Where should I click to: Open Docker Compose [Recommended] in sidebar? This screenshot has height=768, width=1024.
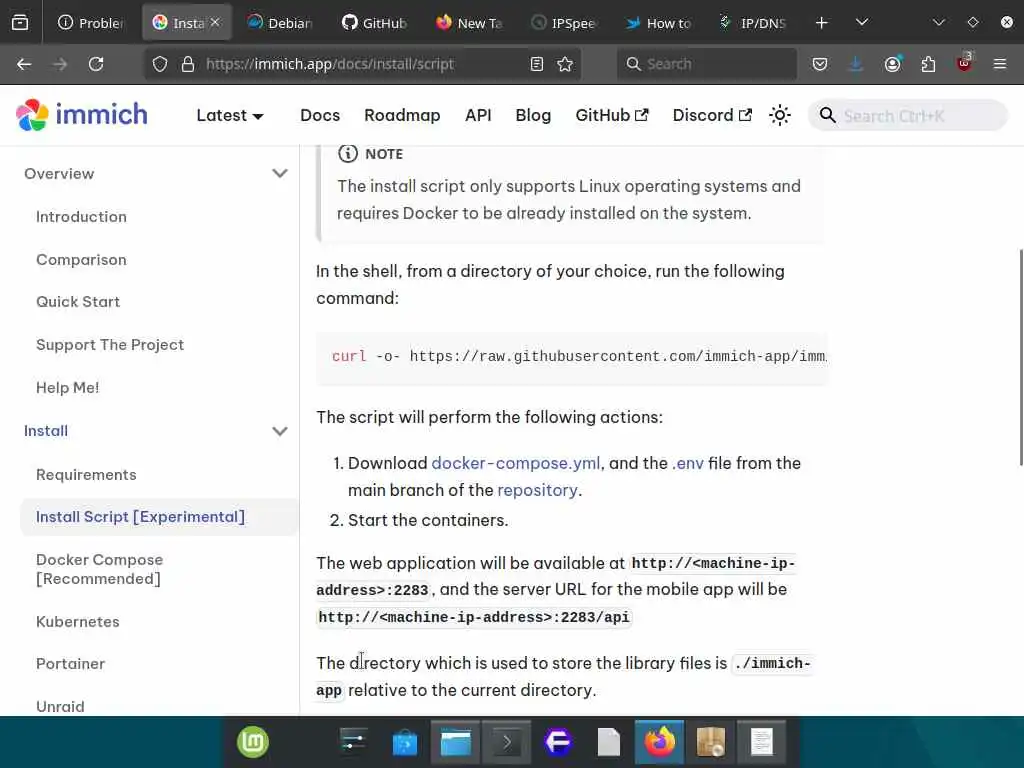click(99, 569)
